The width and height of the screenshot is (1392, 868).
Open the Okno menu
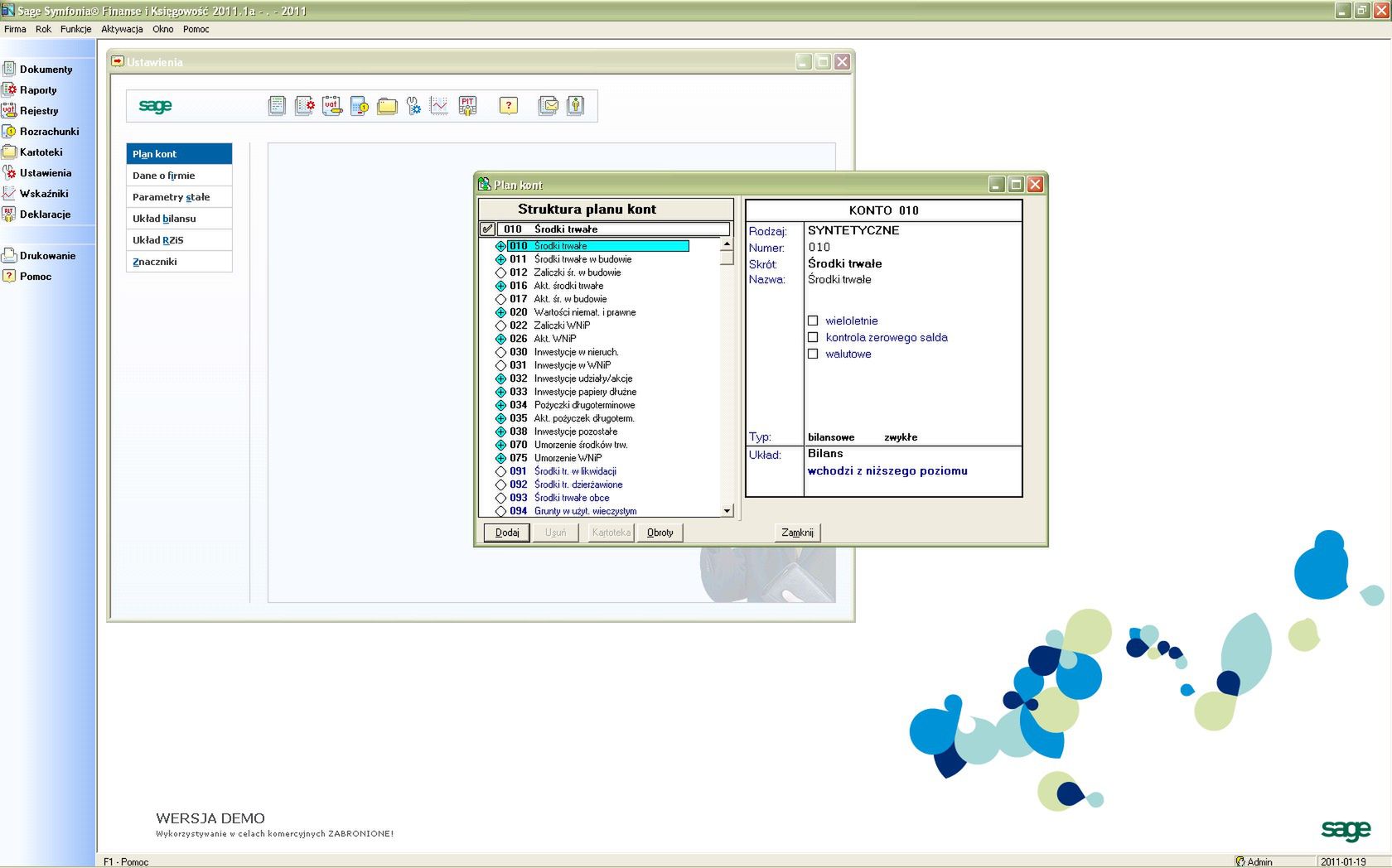(x=162, y=29)
